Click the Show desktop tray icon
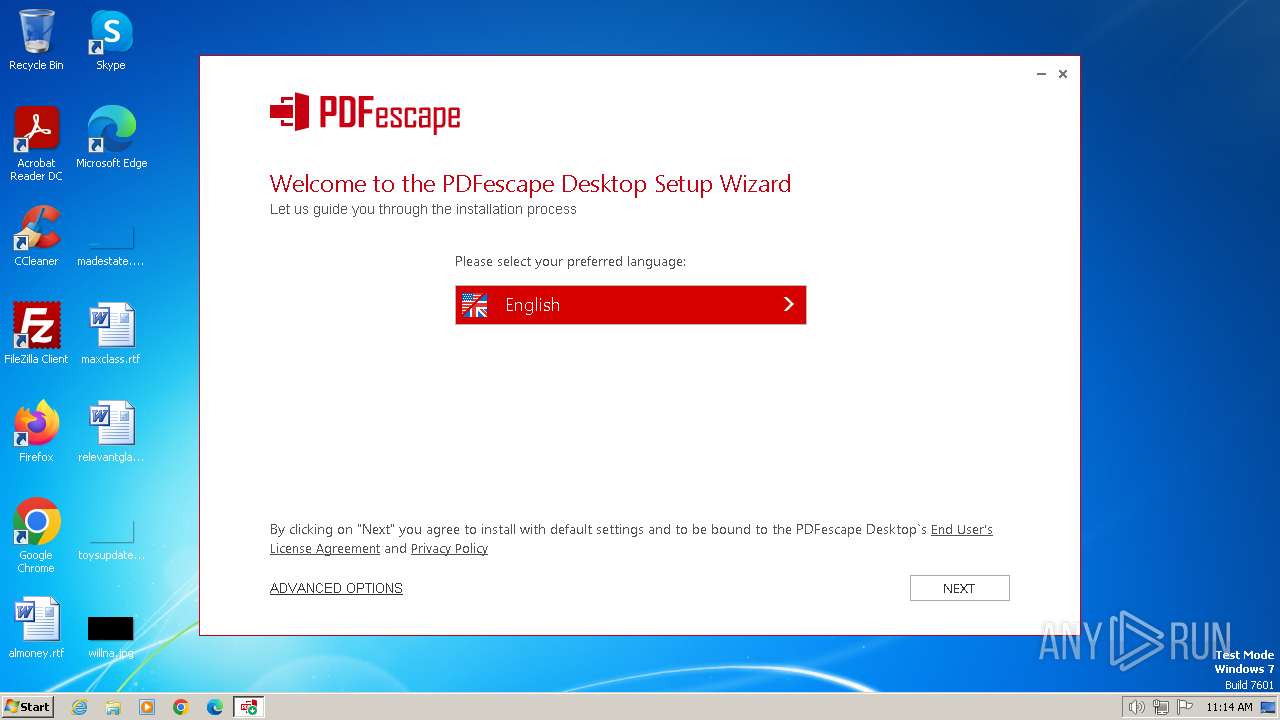Screen dimensions: 1280x720 pos(1268,707)
